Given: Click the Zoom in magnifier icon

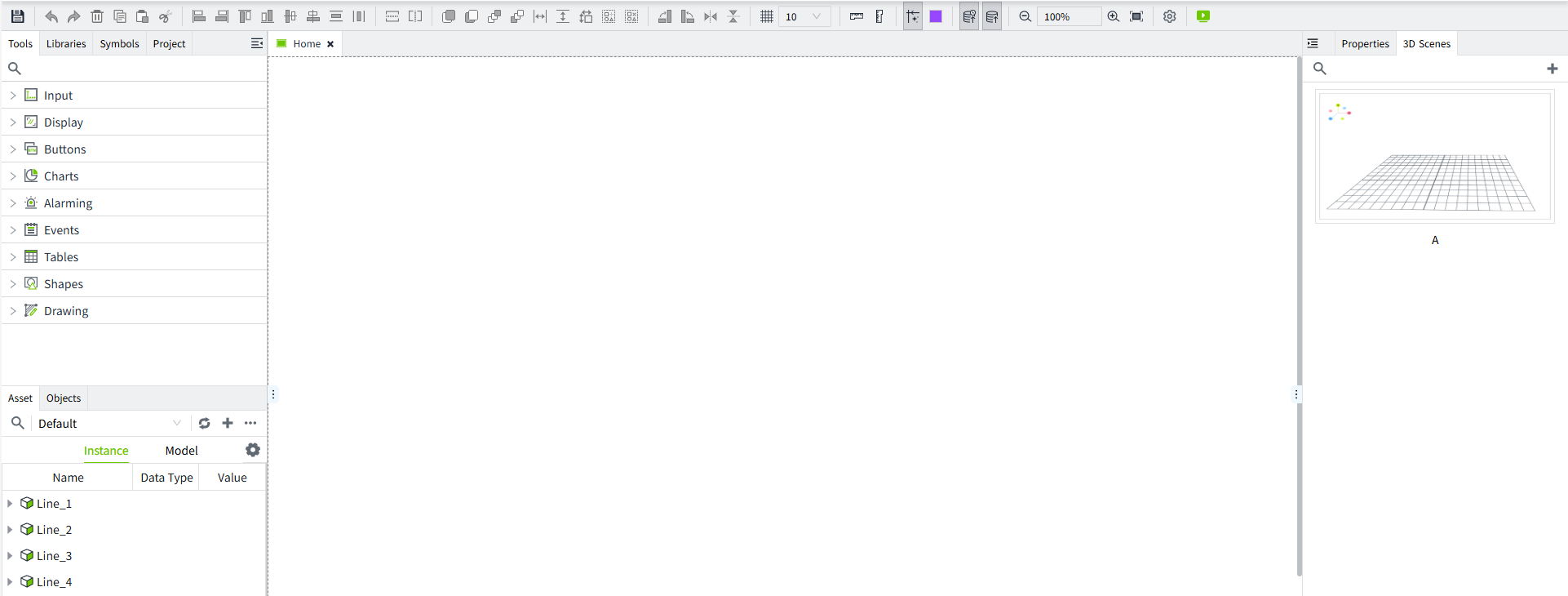Looking at the screenshot, I should pyautogui.click(x=1113, y=16).
